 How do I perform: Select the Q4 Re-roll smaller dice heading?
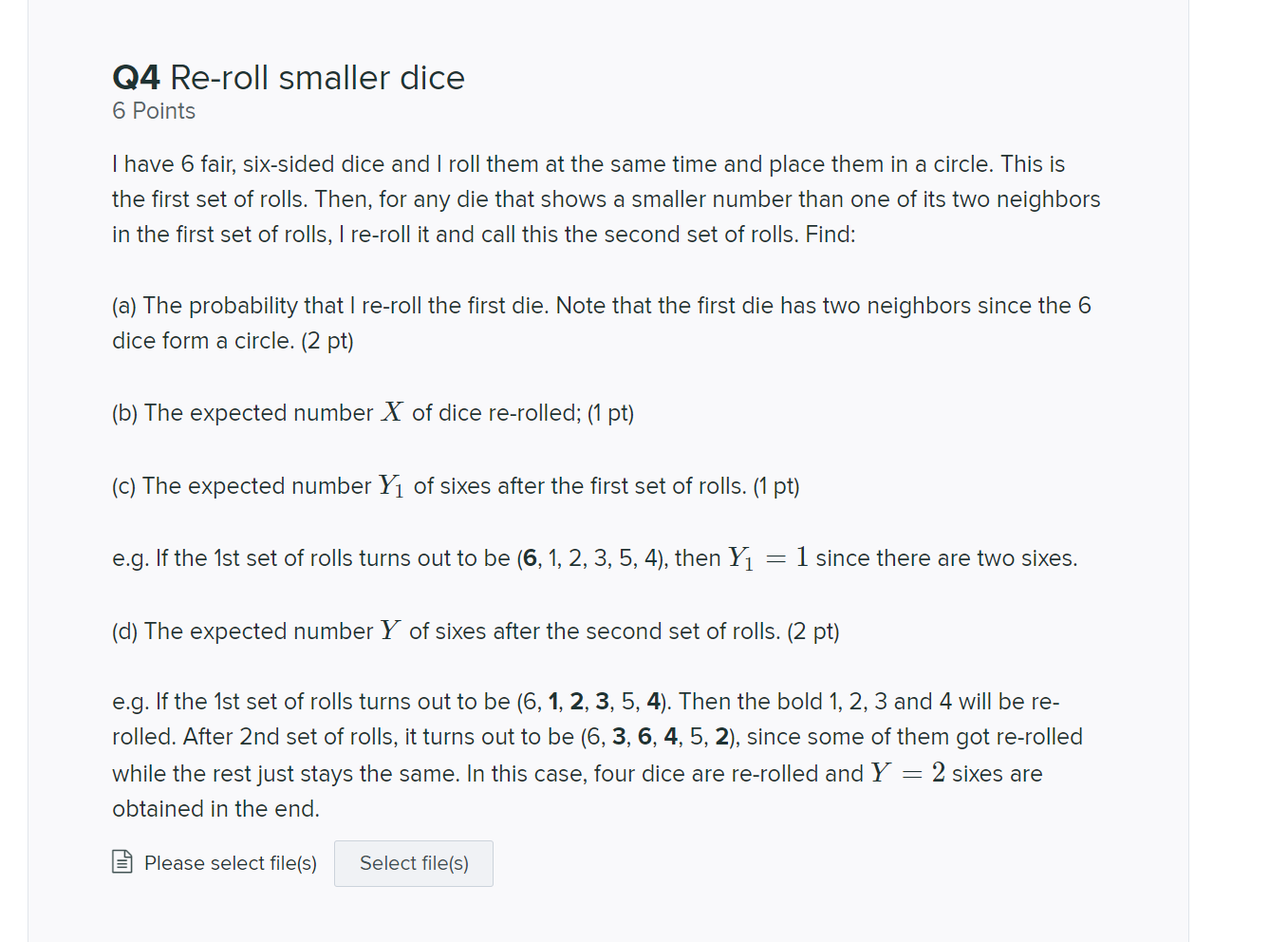point(289,77)
